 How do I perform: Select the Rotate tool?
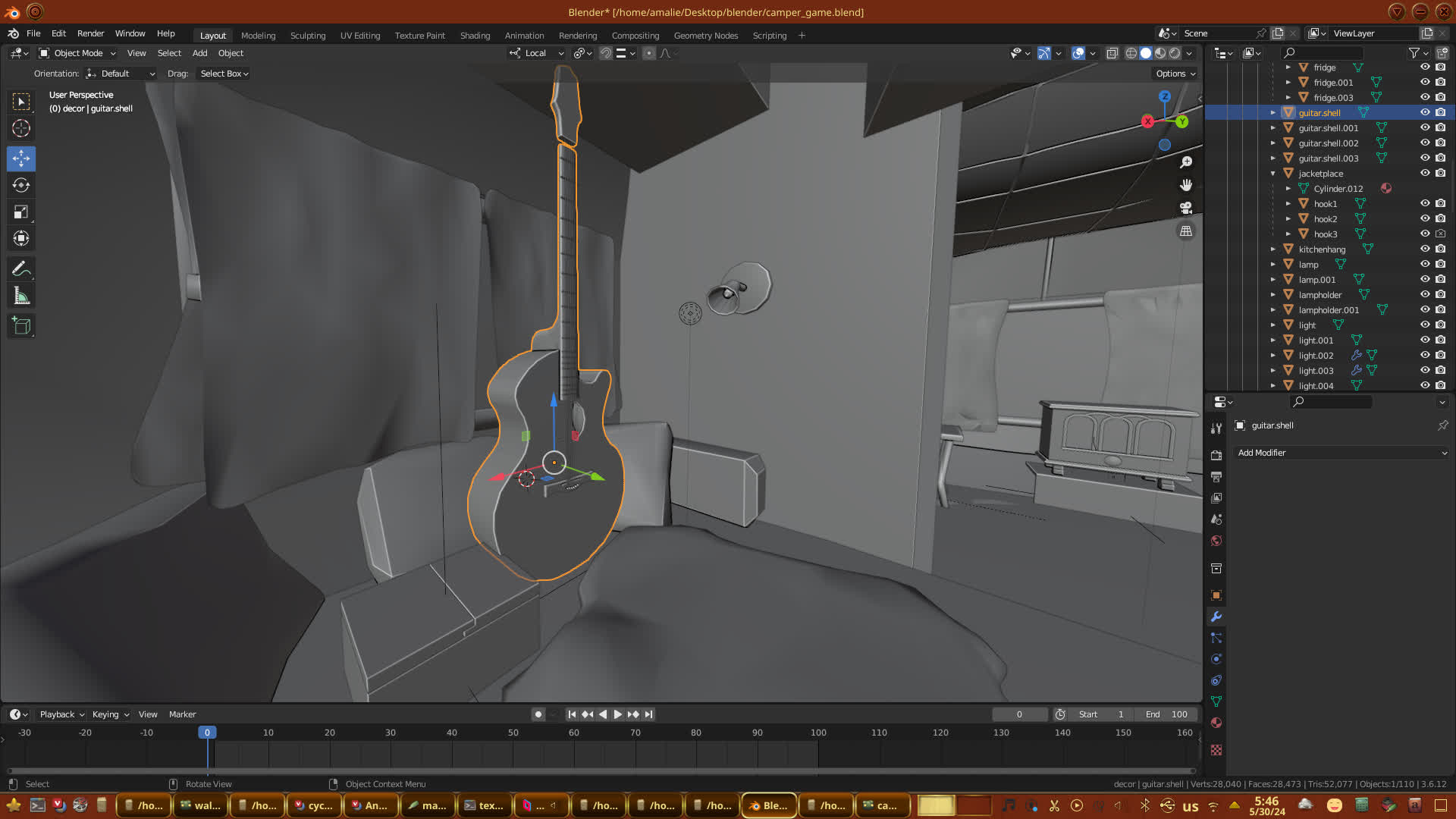pyautogui.click(x=21, y=185)
